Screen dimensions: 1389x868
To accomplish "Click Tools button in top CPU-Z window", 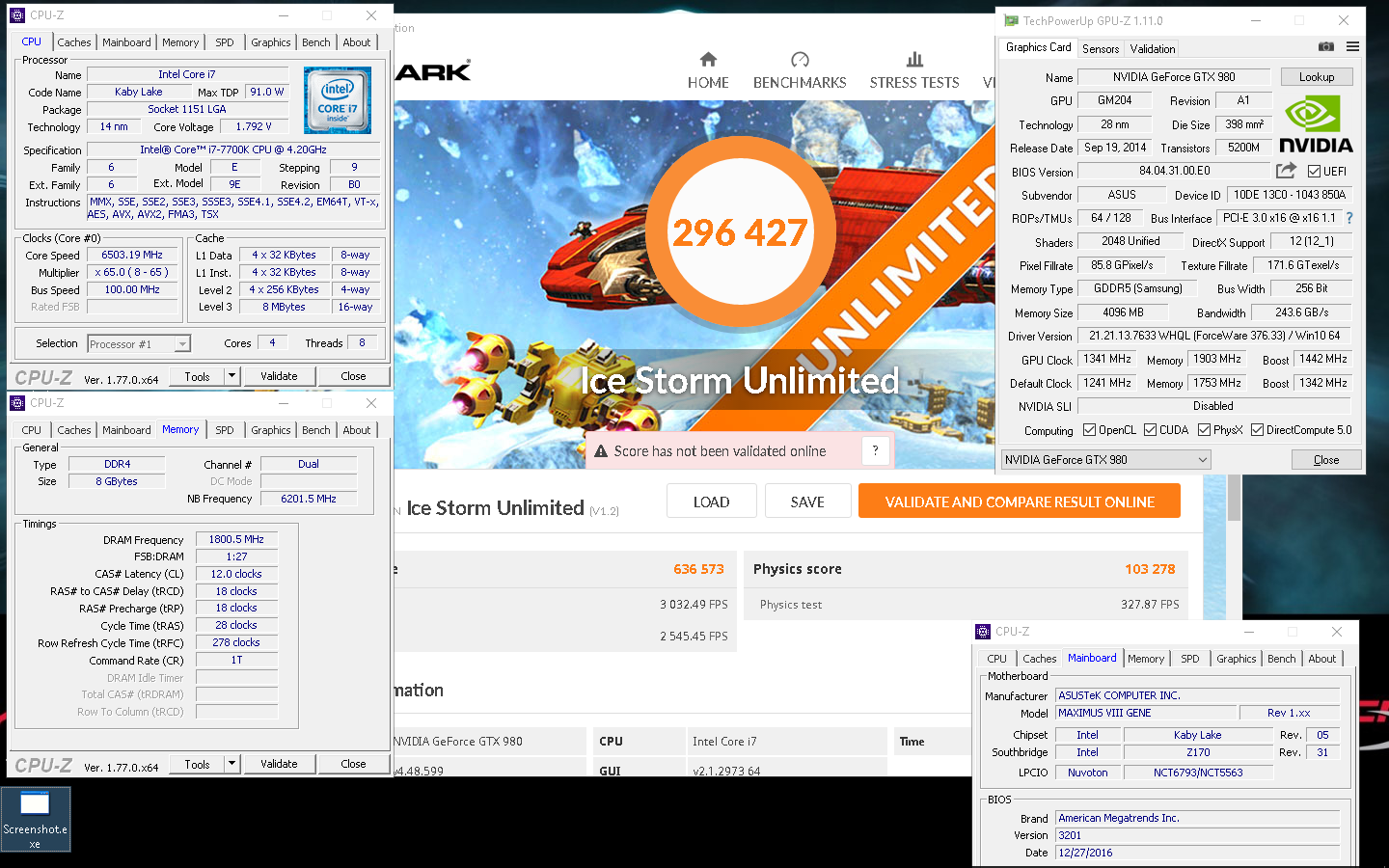I will [197, 376].
